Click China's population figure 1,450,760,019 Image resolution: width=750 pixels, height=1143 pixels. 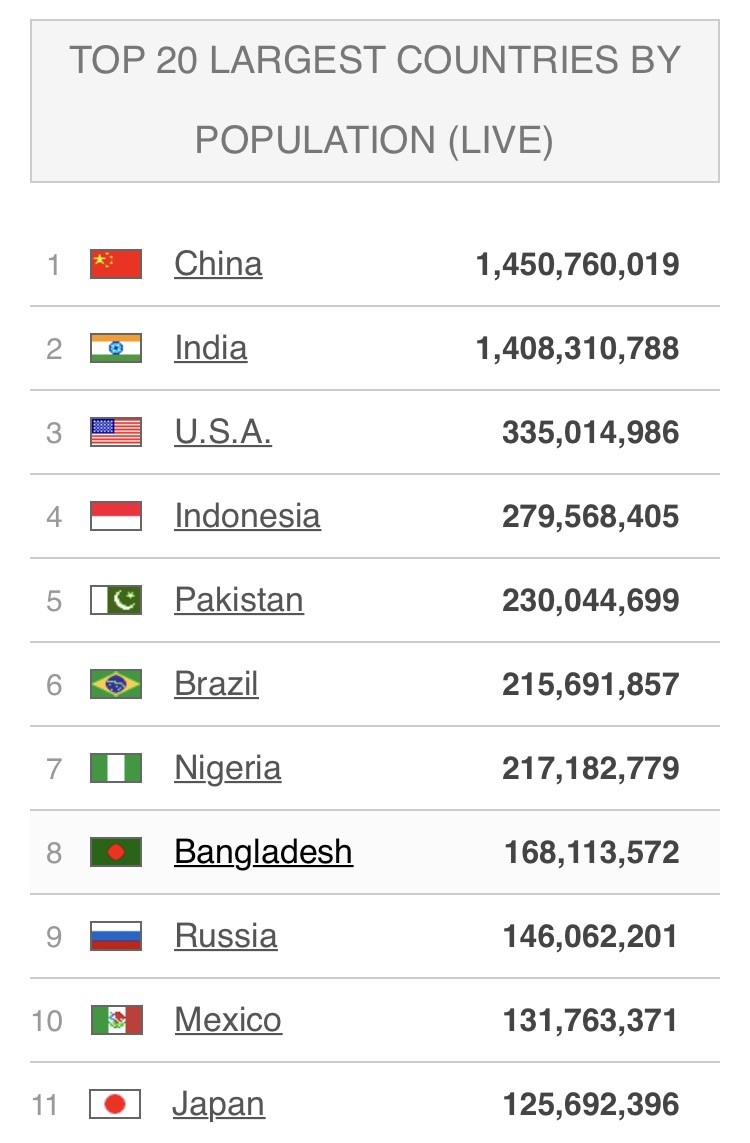[x=577, y=265]
